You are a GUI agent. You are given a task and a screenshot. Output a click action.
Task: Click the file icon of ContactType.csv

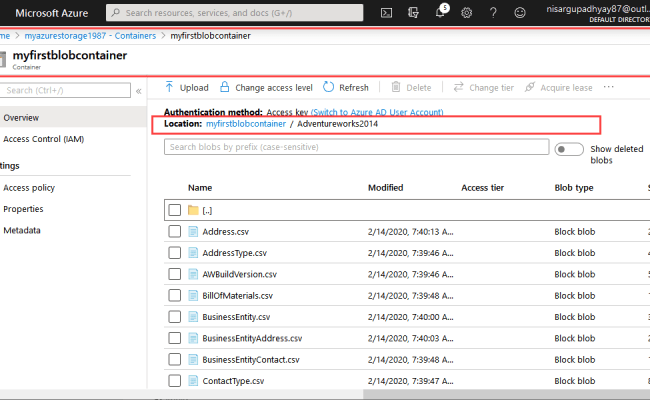(x=193, y=381)
